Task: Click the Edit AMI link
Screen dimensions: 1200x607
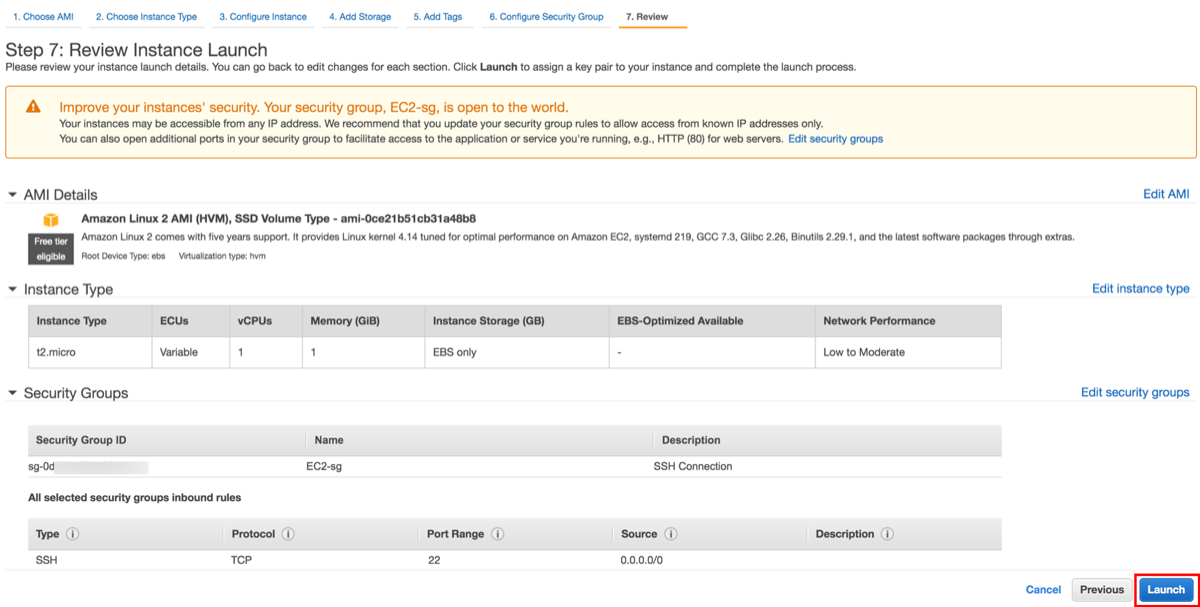Action: (1166, 194)
